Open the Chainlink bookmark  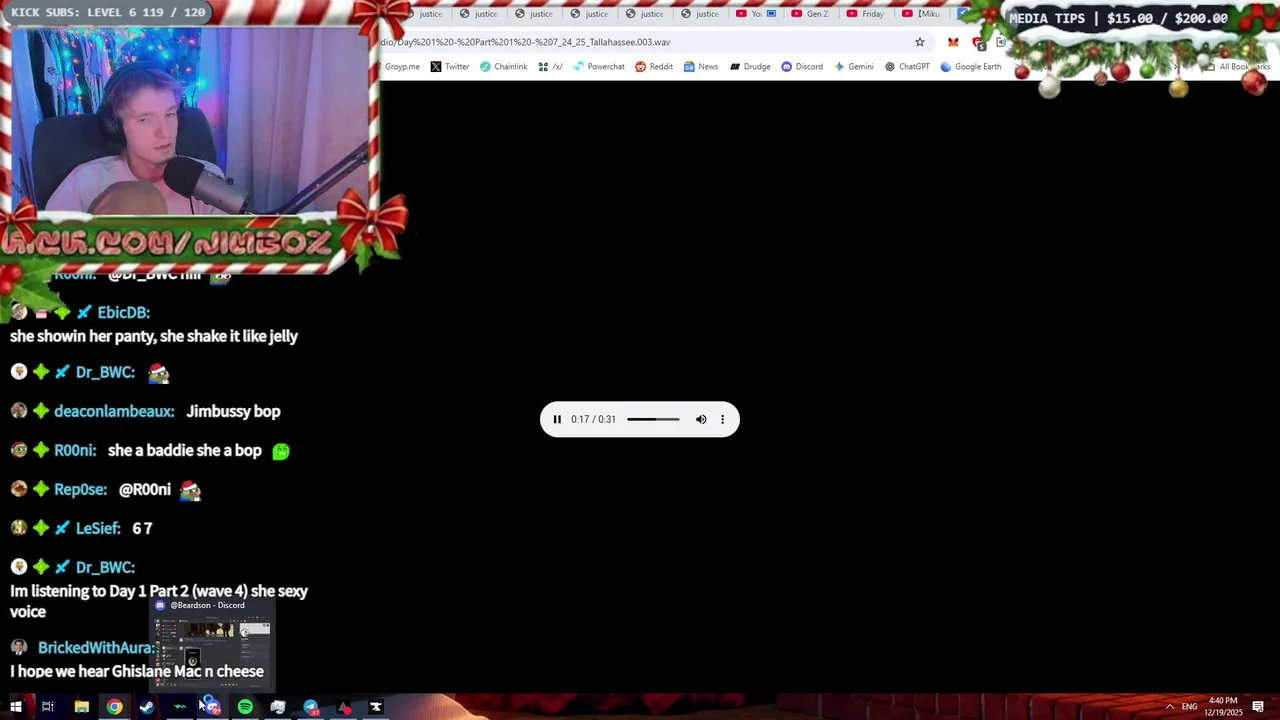click(x=503, y=67)
